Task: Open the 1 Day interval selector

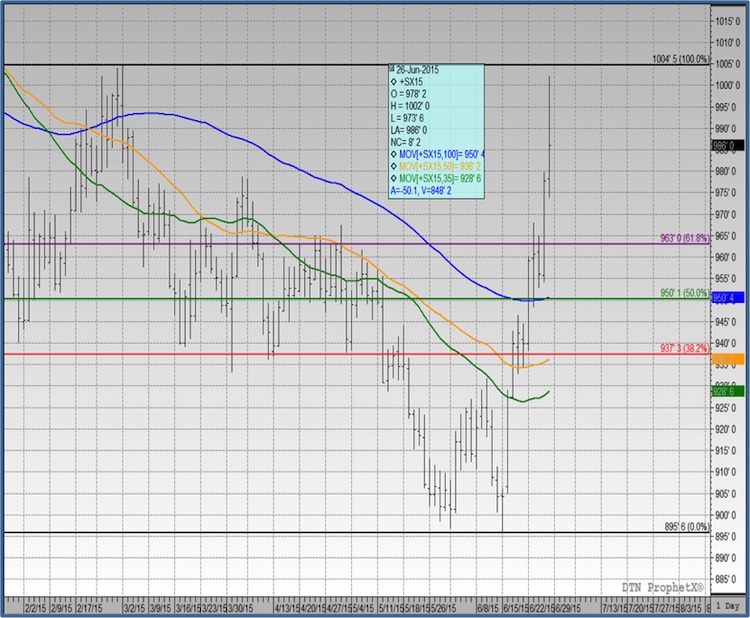Action: [x=728, y=606]
